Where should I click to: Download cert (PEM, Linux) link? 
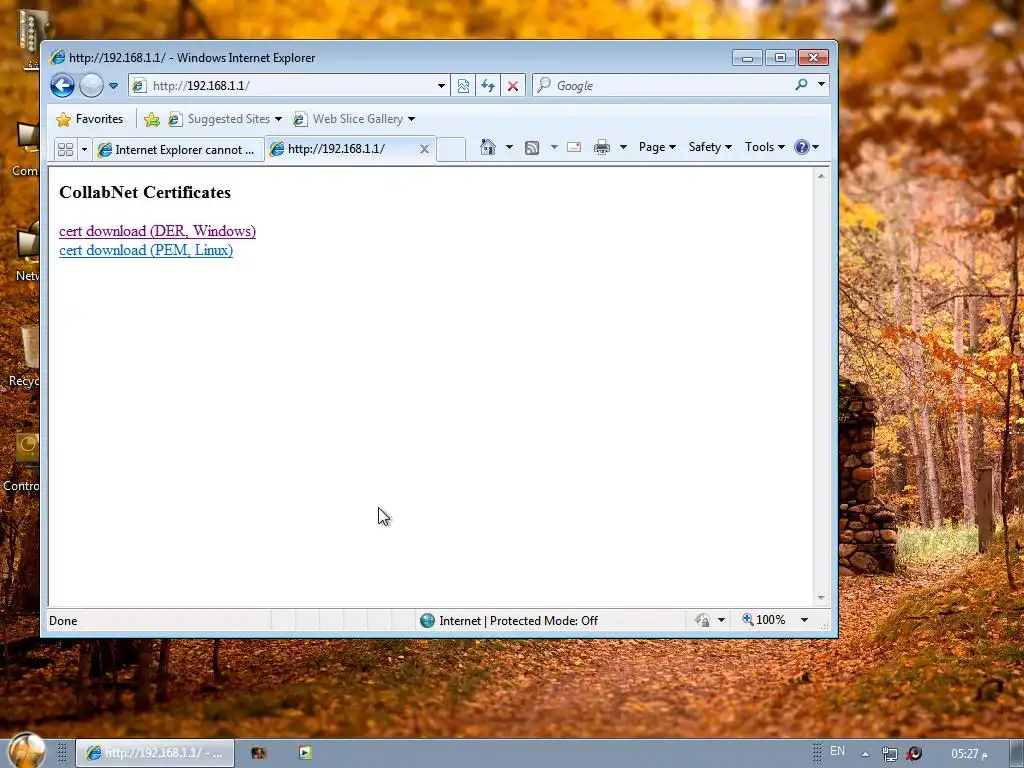(146, 250)
